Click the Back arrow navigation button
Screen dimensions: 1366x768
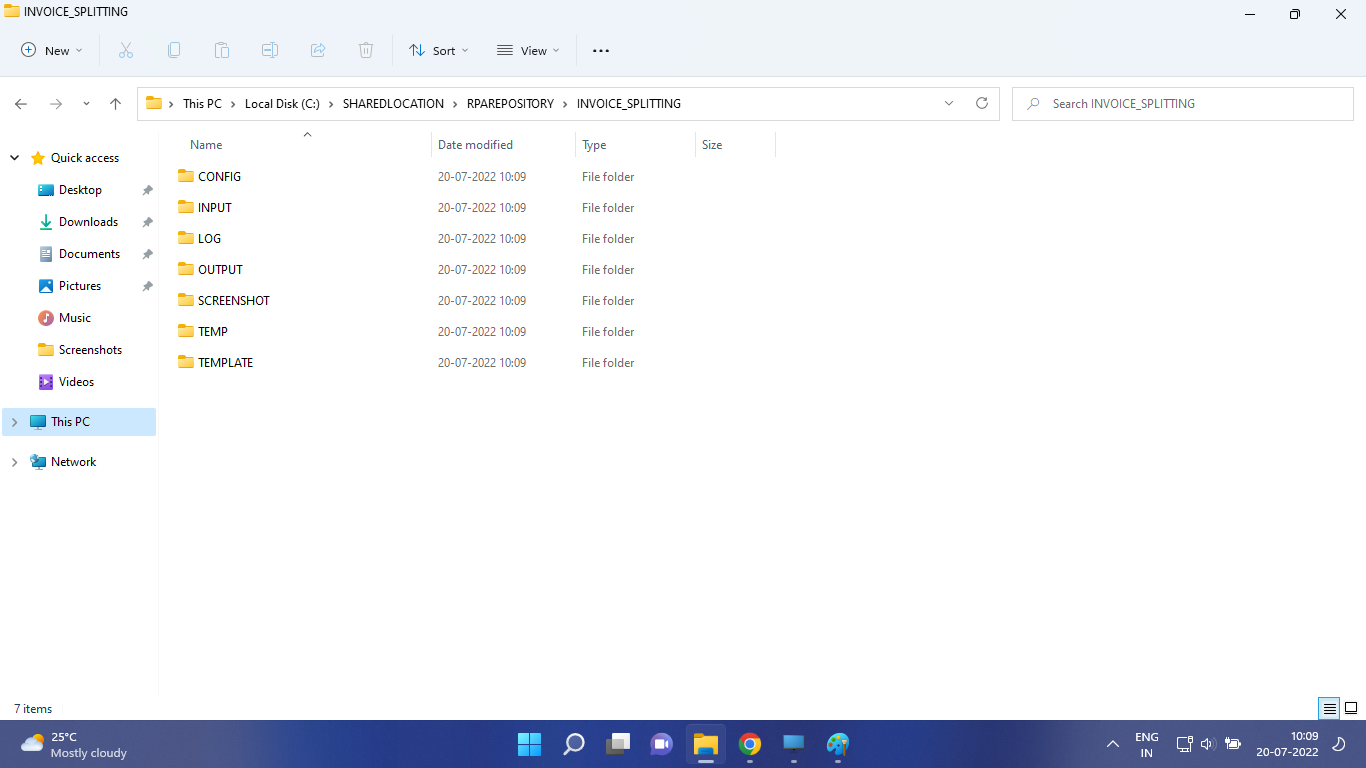point(21,104)
